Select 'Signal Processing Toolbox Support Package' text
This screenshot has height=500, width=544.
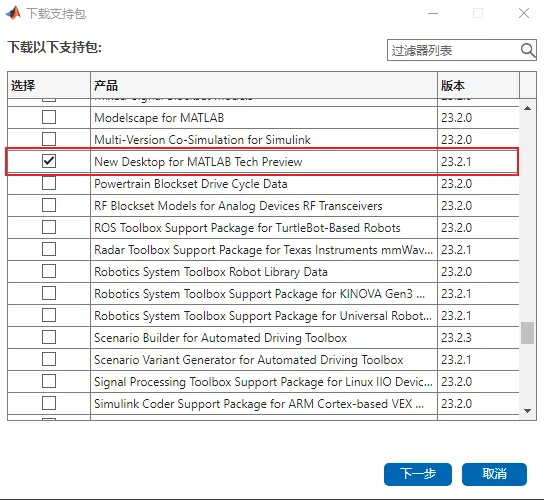pos(263,382)
